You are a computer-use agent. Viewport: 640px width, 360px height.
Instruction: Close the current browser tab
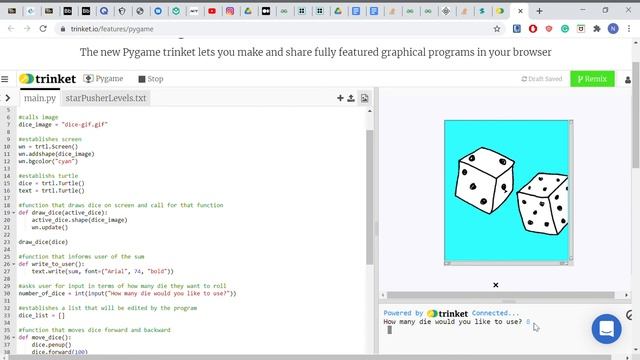point(520,11)
